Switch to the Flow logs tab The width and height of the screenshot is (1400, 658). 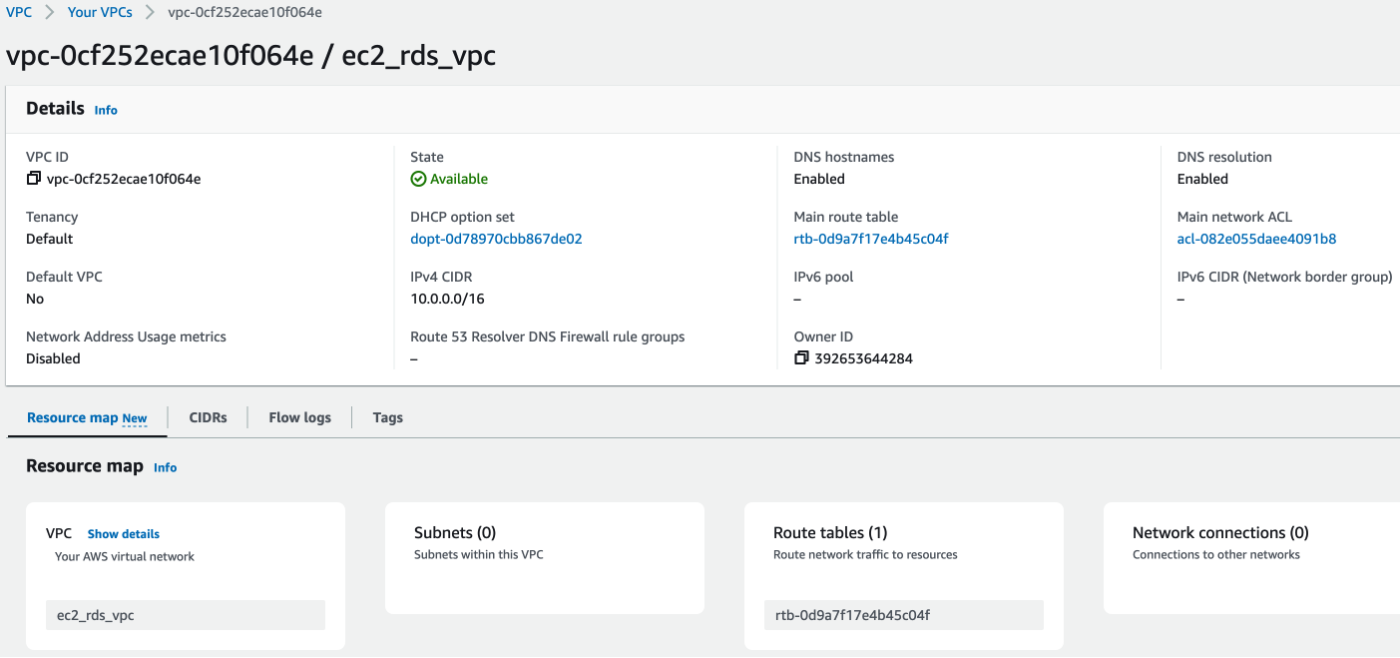[x=299, y=418]
